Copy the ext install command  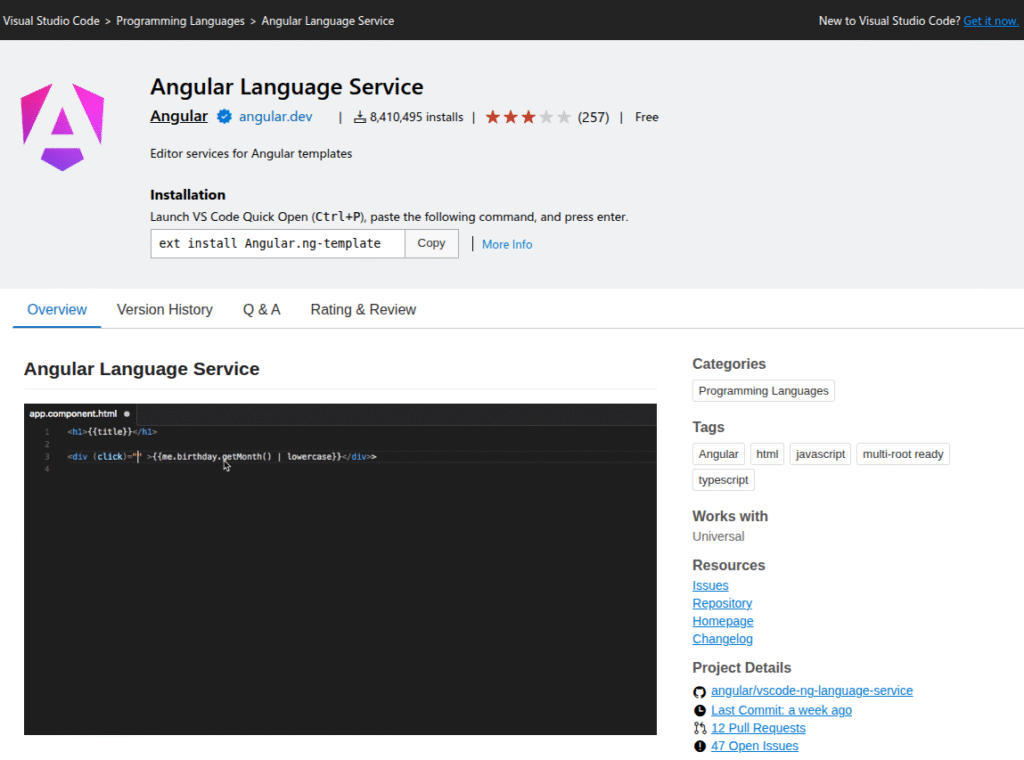[432, 244]
